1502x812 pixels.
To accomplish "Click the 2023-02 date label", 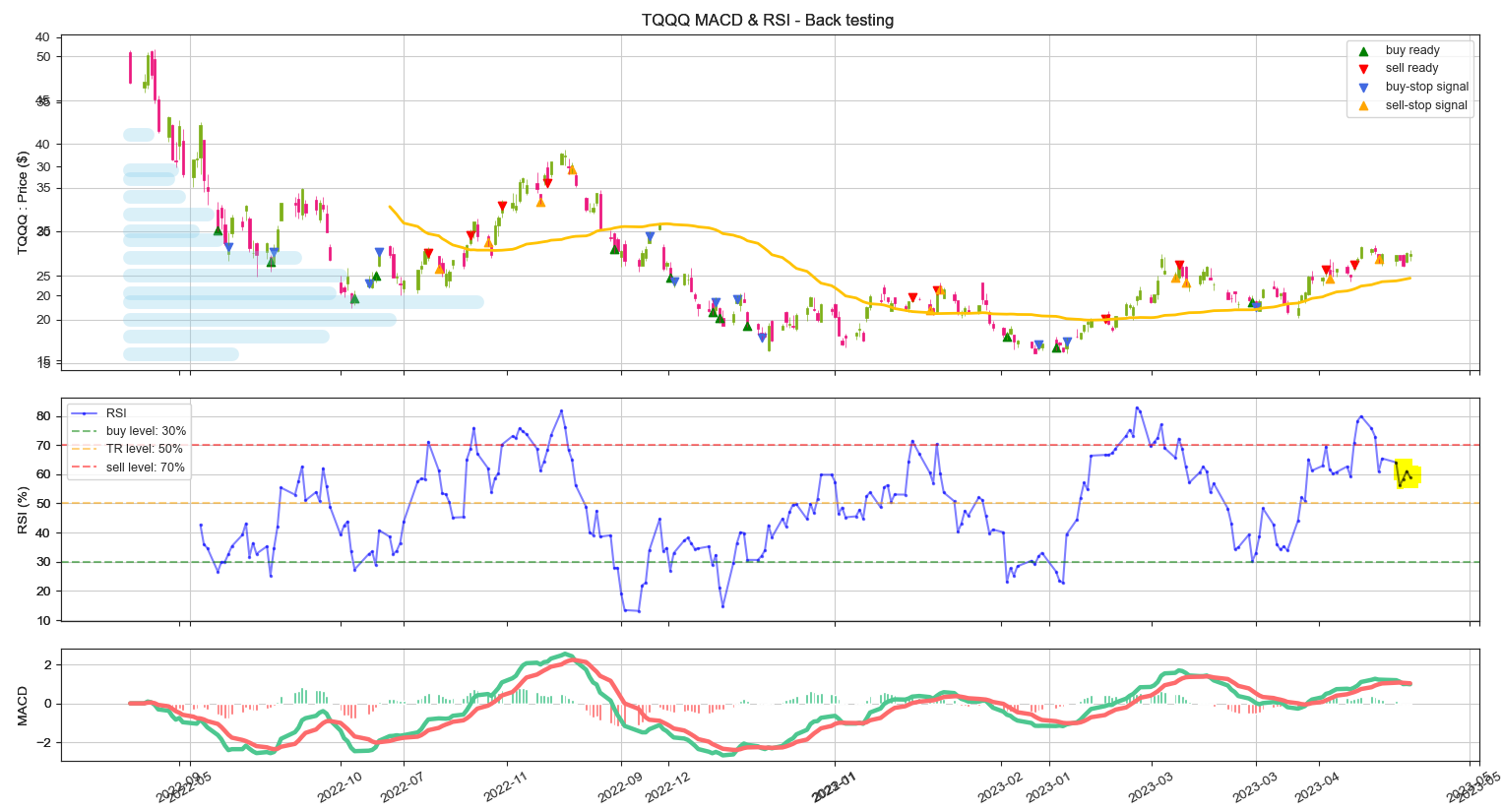I will pos(1001,786).
